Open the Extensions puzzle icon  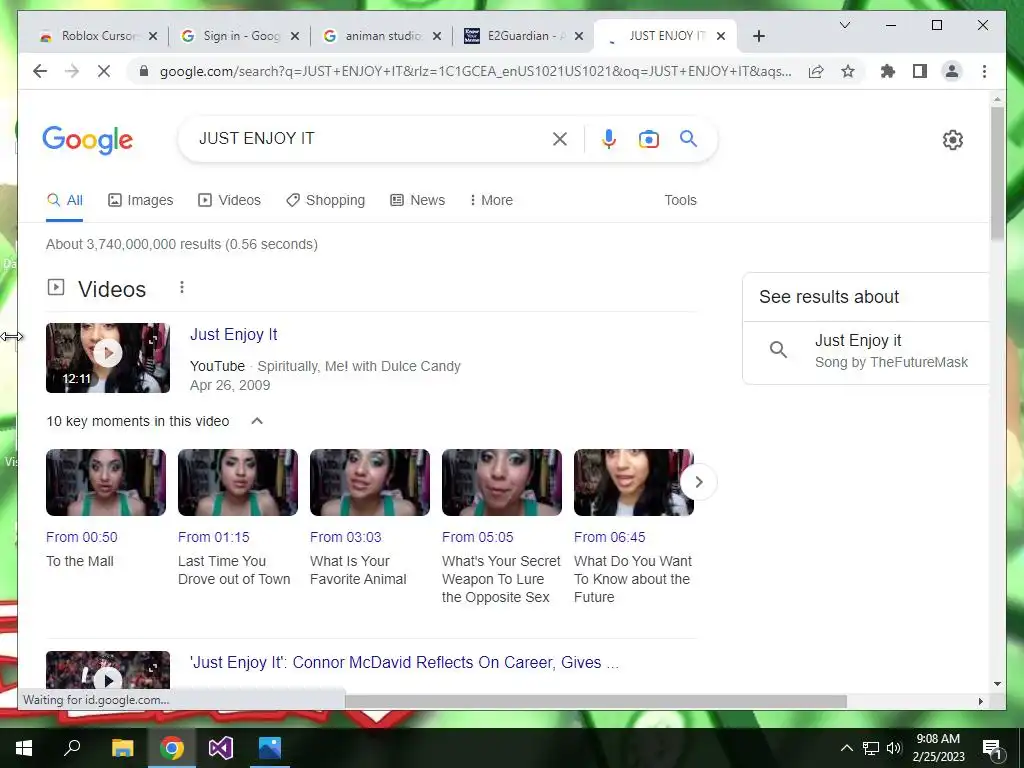coord(888,71)
